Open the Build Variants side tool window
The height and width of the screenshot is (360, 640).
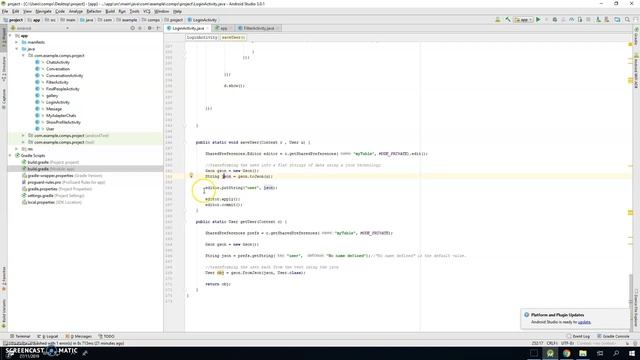4,313
